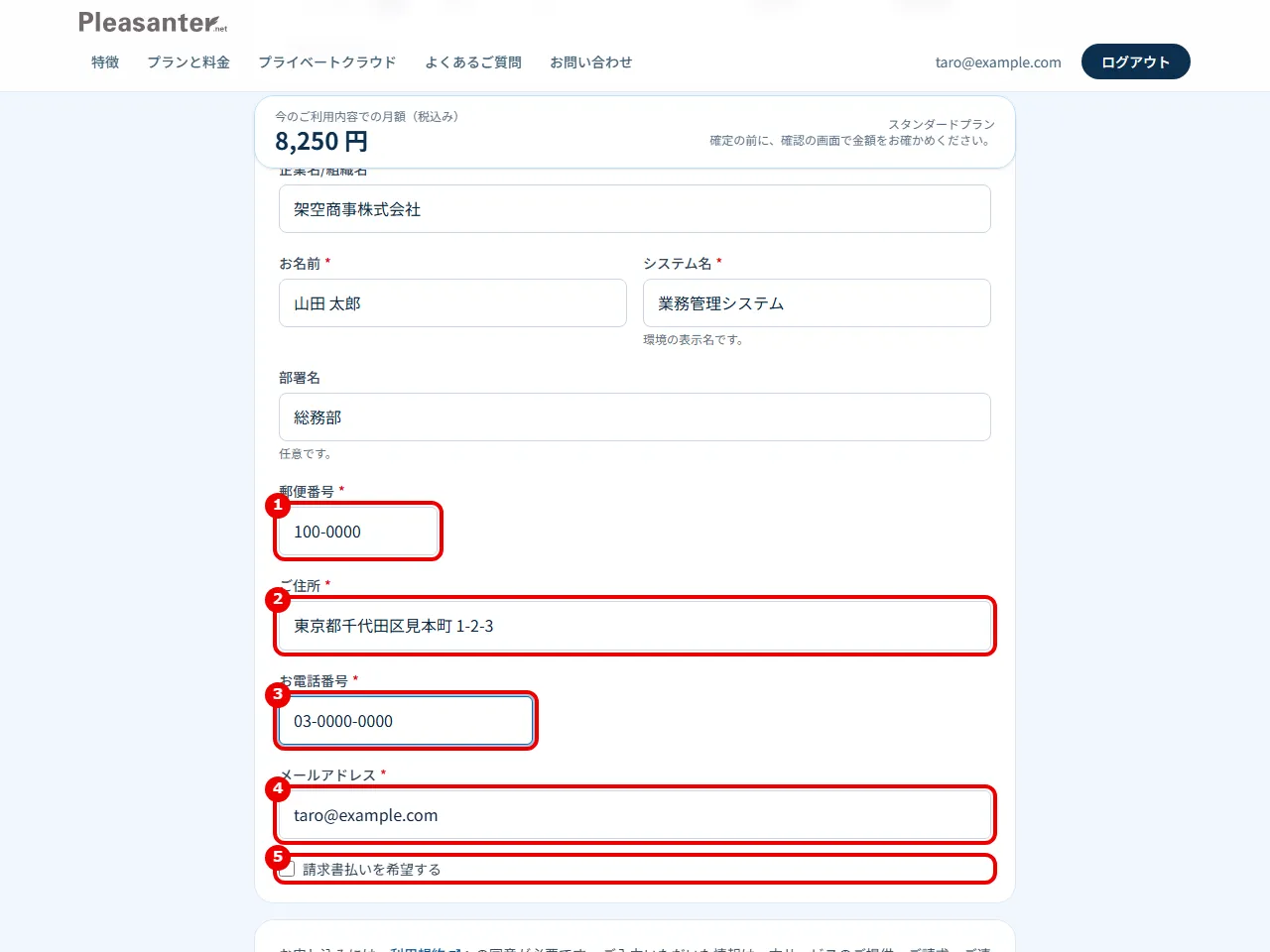The image size is (1270, 952).
Task: Click the 環境の表示名です。 hint text
Action: [694, 340]
